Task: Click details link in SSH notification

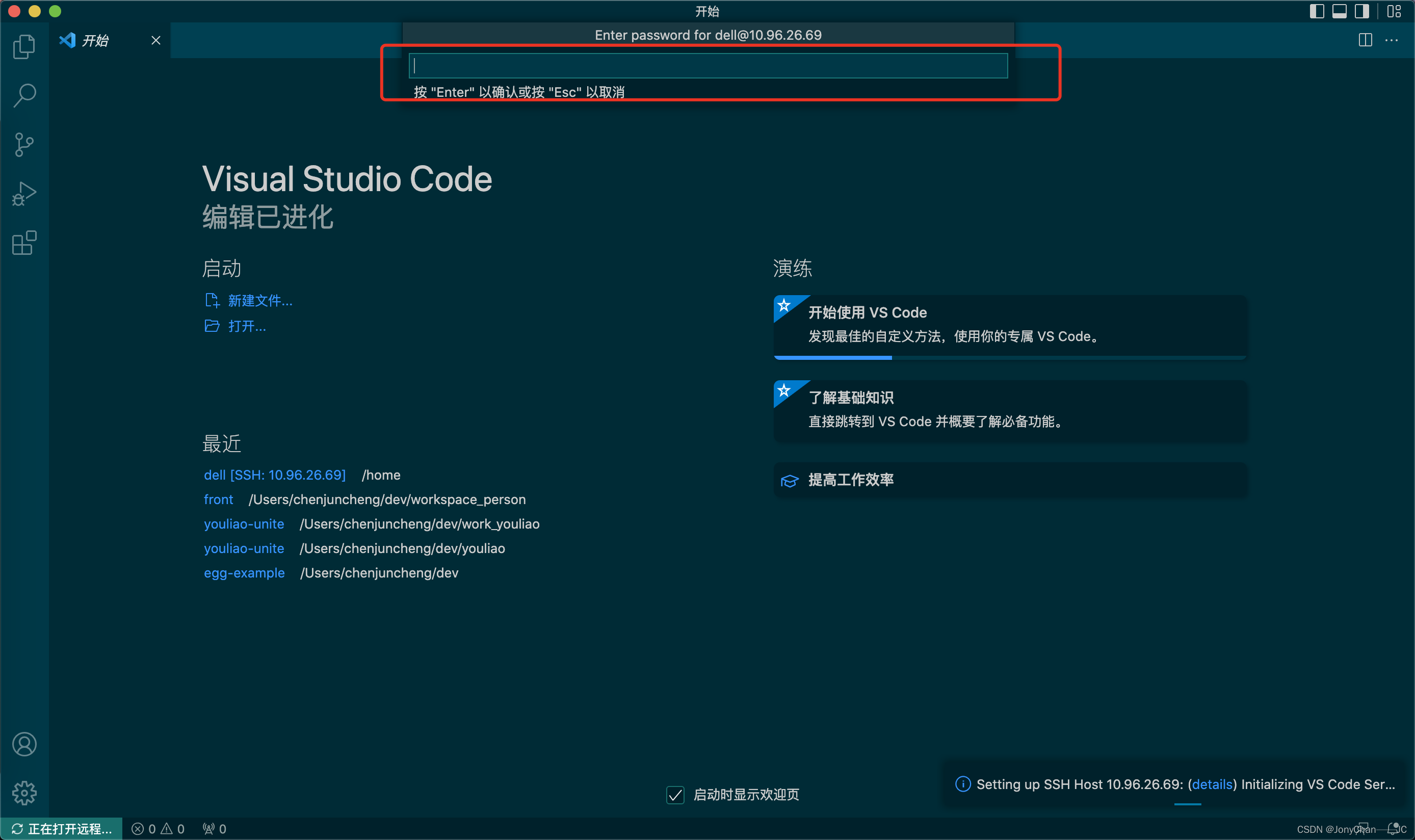Action: coord(1212,784)
